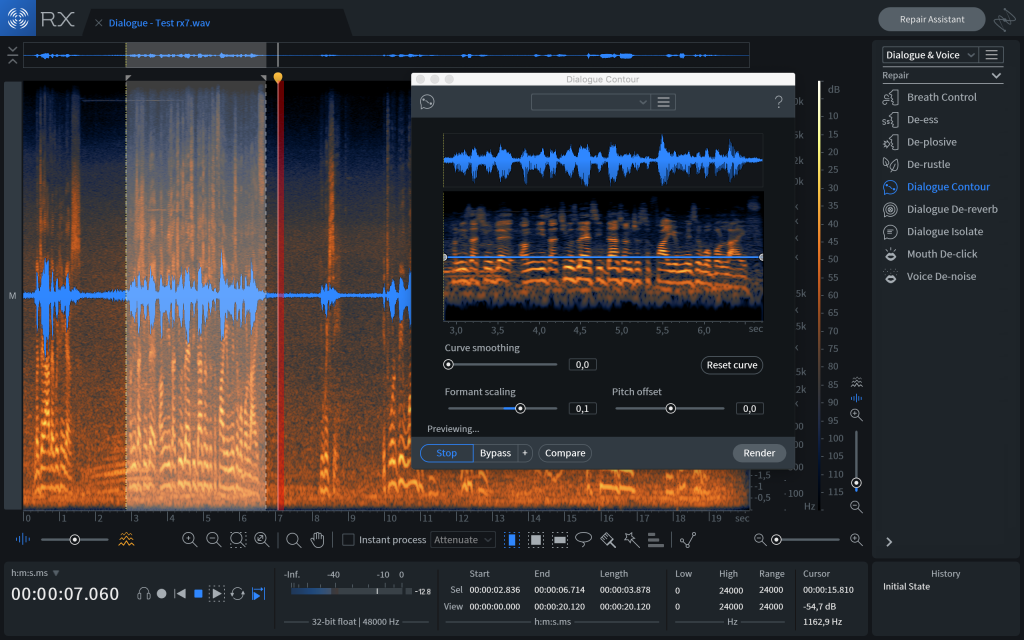Viewport: 1024px width, 640px height.
Task: Open De-plosive module from sidebar
Action: [x=931, y=142]
